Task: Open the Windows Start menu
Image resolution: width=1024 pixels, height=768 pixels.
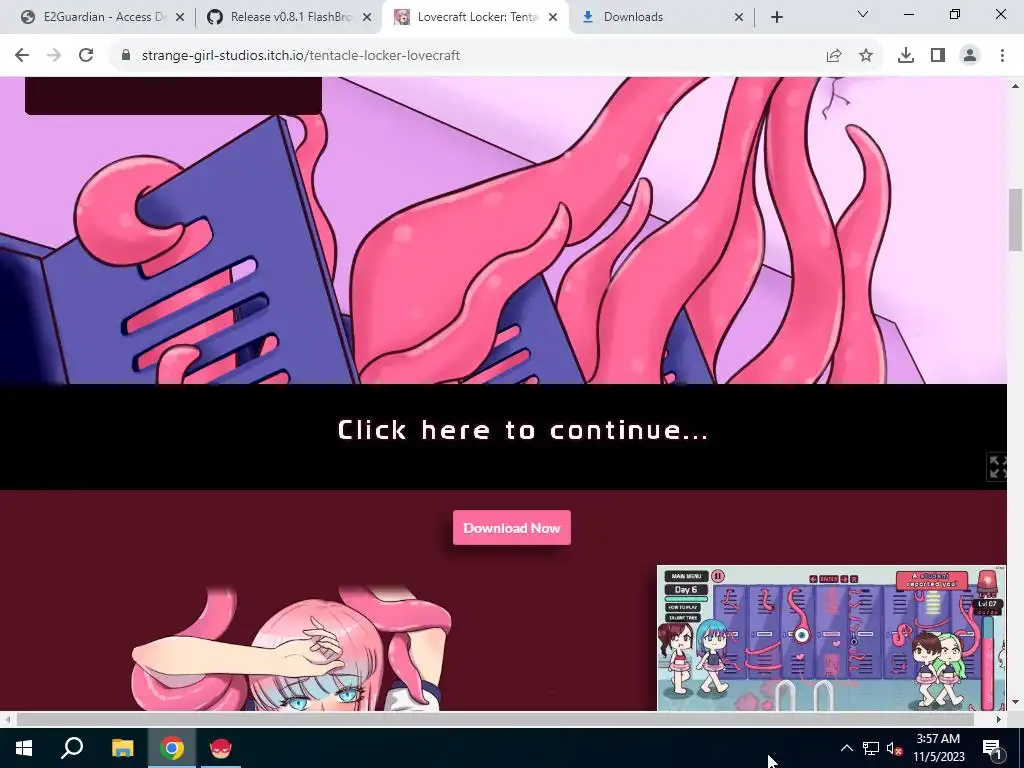Action: [24, 748]
